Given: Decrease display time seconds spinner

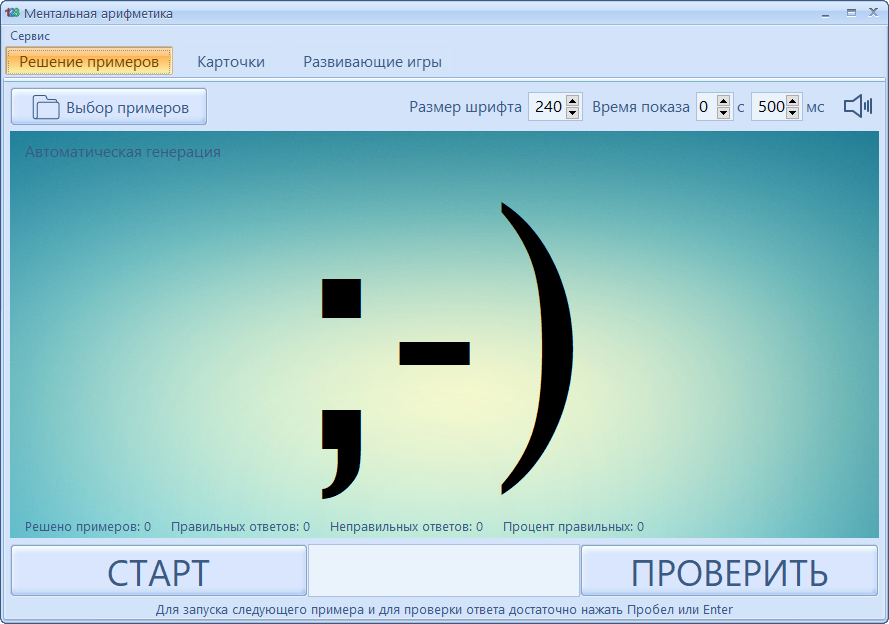Looking at the screenshot, I should 723,113.
